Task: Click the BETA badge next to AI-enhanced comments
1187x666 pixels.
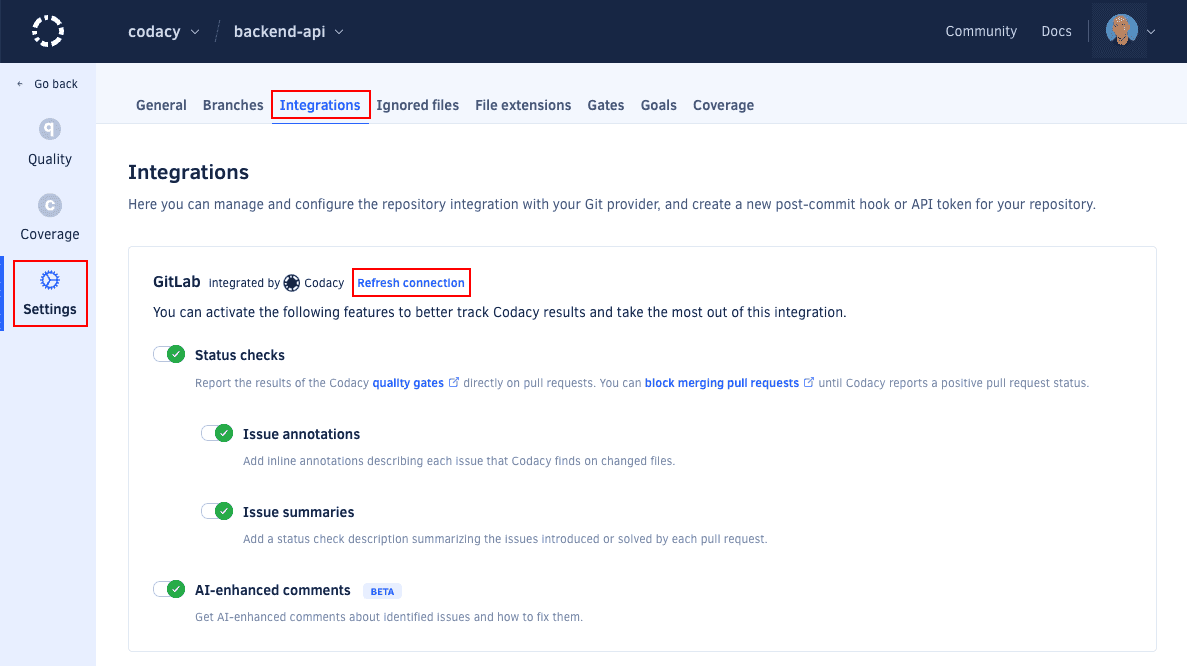Action: 382,590
